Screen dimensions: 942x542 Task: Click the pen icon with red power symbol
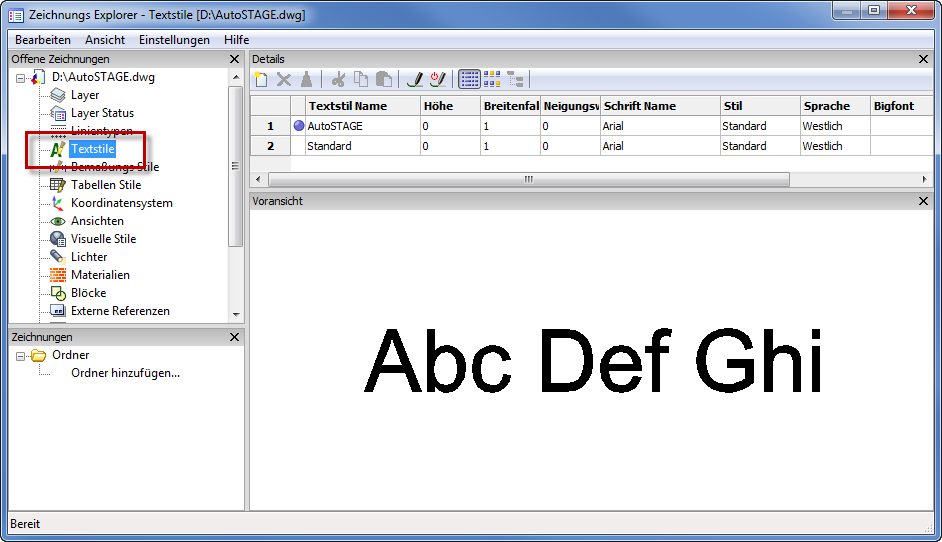(437, 80)
